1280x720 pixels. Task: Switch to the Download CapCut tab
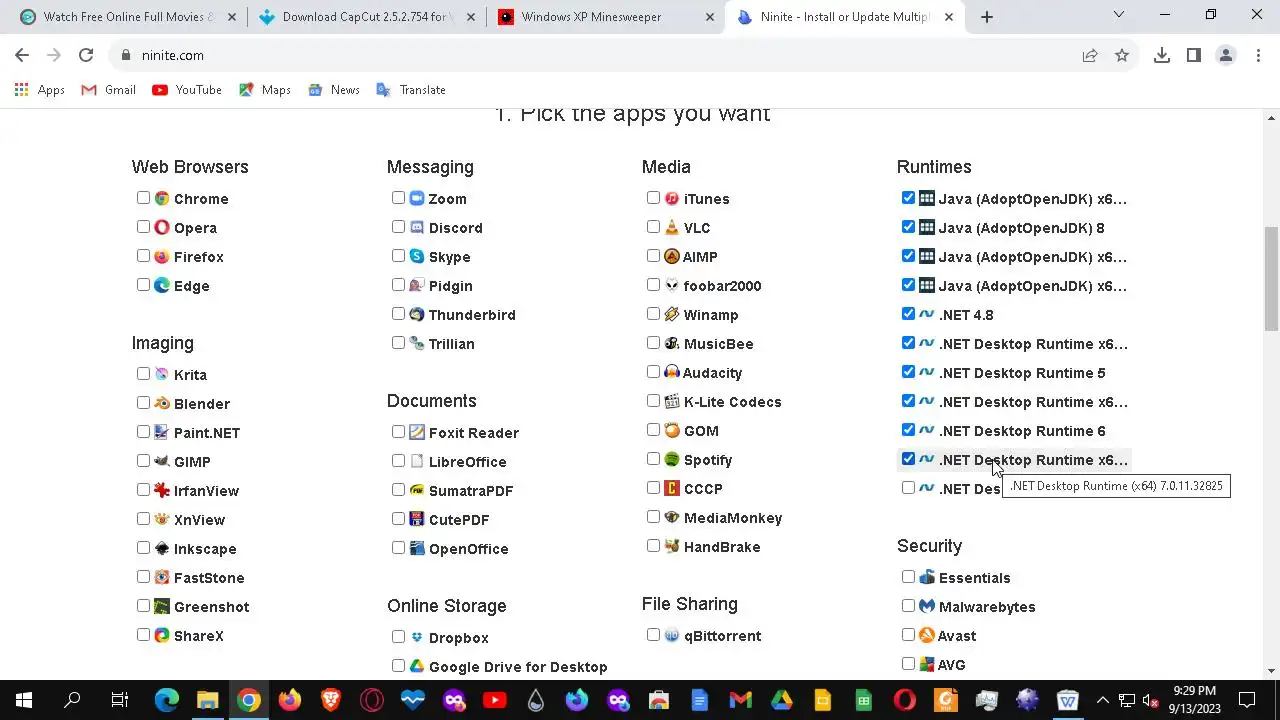tap(365, 17)
